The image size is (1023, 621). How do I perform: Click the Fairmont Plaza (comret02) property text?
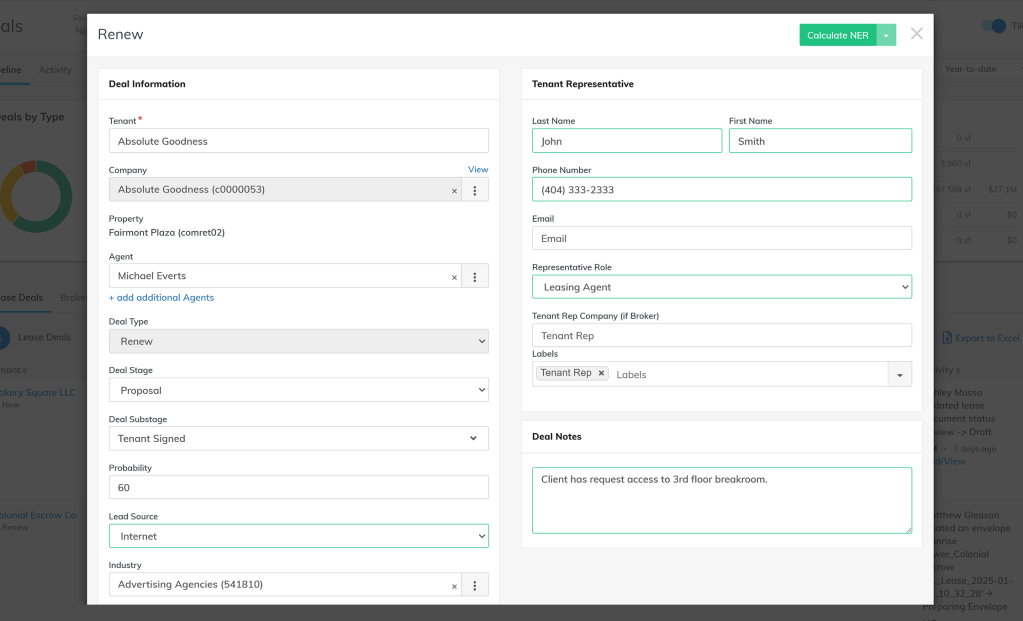click(166, 232)
